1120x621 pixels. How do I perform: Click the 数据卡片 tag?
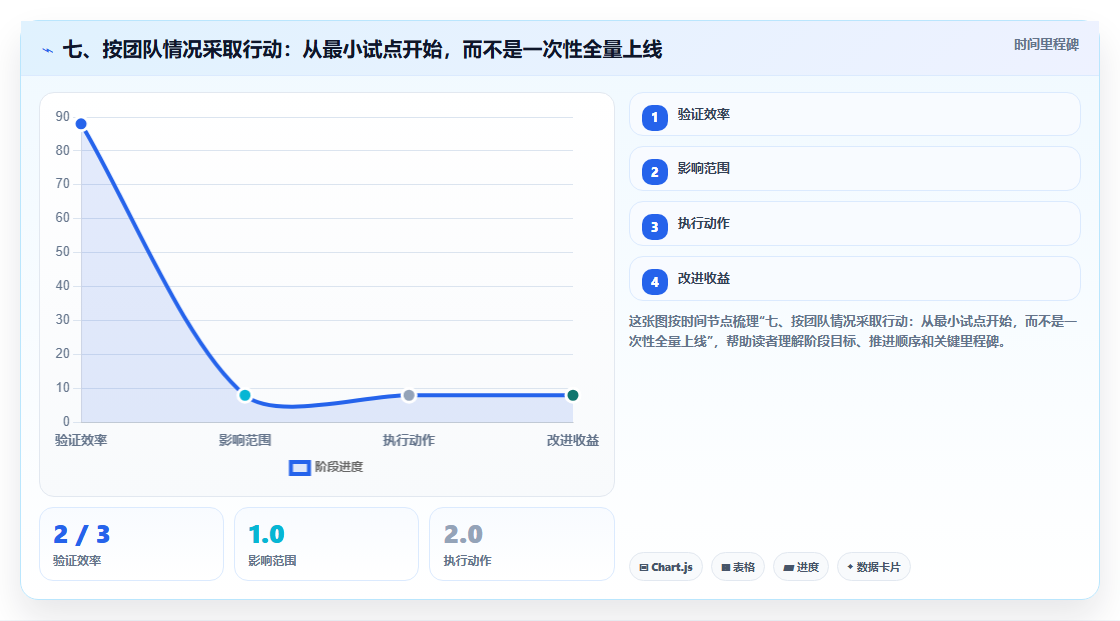(x=874, y=567)
